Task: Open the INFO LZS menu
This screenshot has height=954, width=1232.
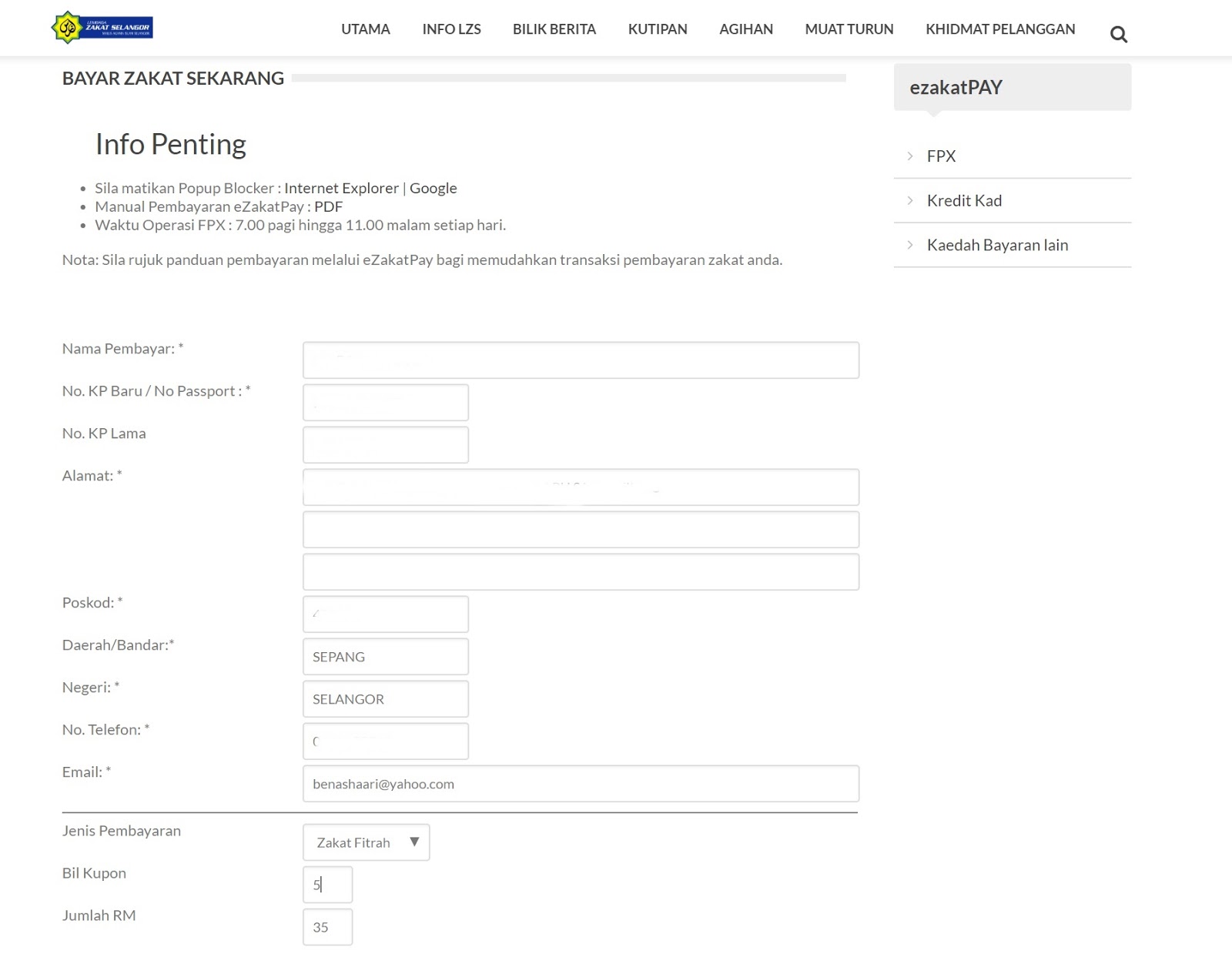Action: pos(451,29)
